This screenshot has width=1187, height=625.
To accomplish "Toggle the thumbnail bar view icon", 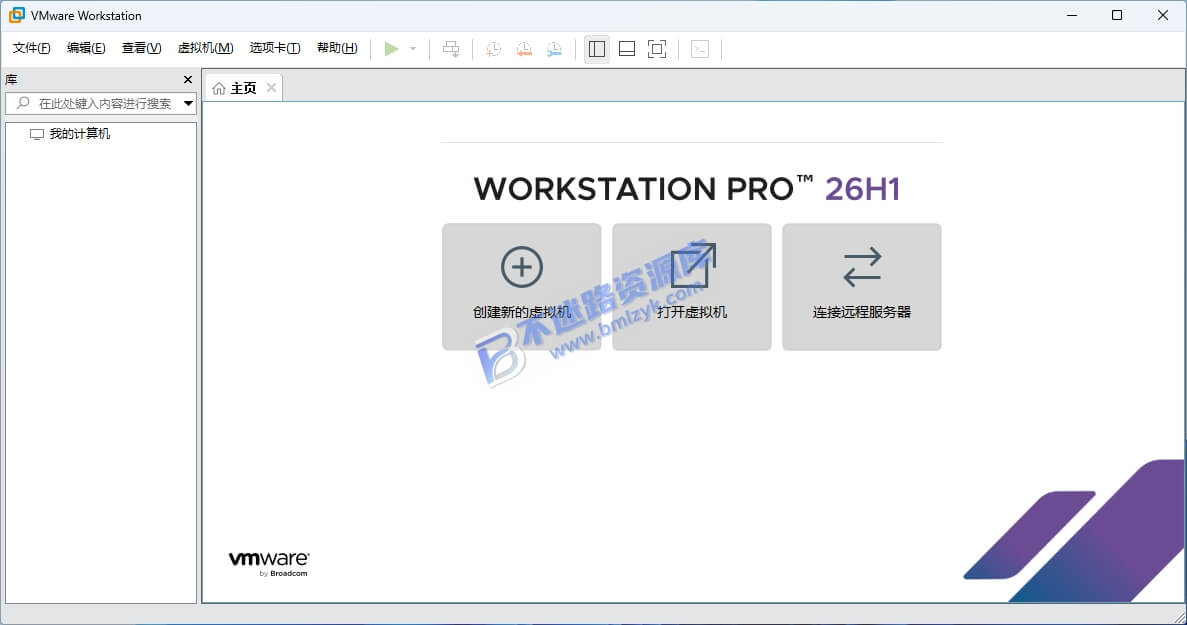I will (627, 49).
